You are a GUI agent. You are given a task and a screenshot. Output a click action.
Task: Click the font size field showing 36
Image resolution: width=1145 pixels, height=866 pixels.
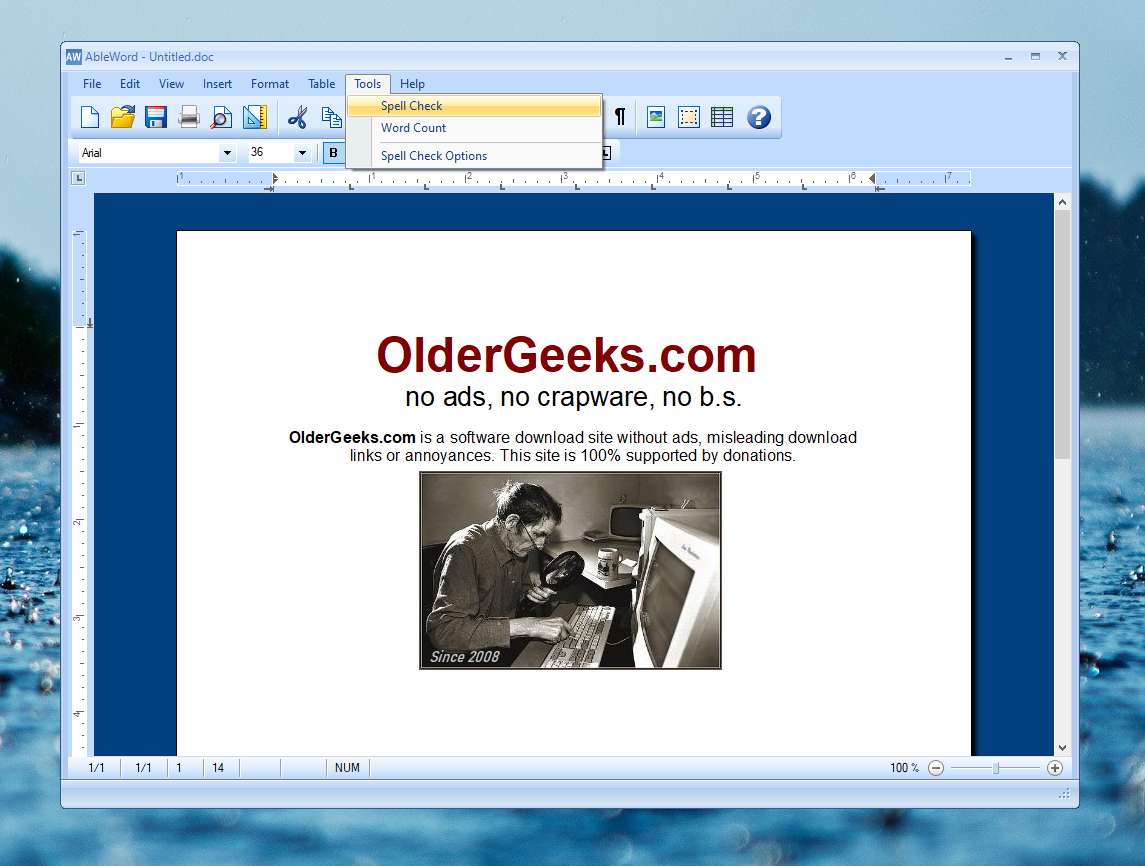[x=271, y=153]
